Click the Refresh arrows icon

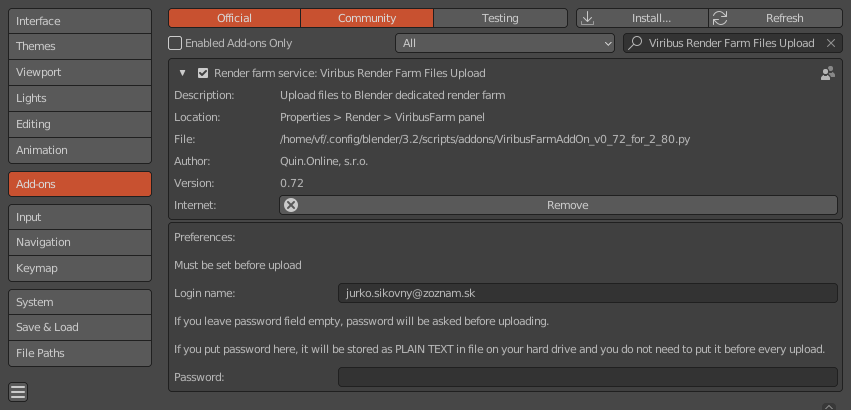coord(721,18)
